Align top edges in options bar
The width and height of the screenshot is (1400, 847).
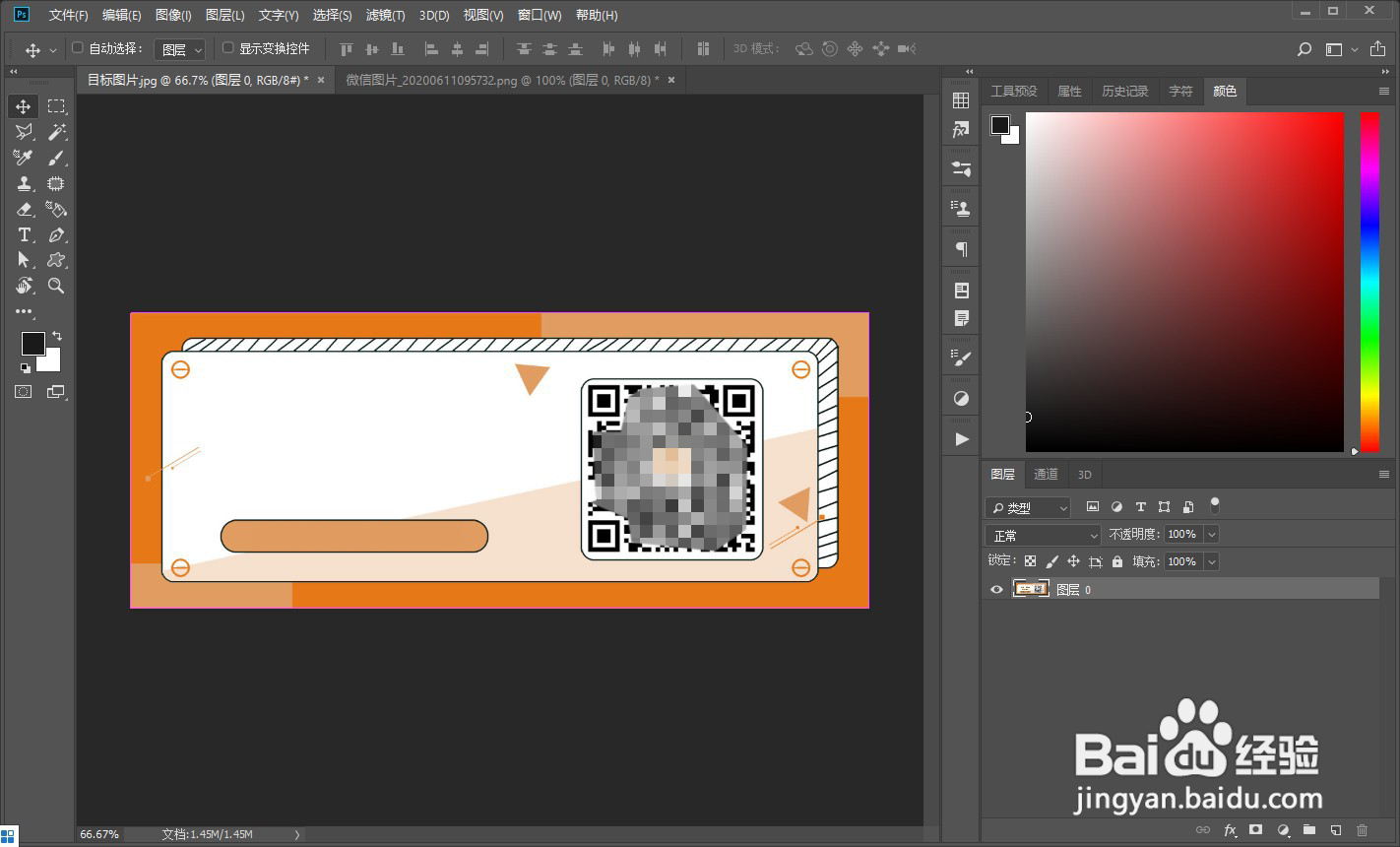coord(346,49)
